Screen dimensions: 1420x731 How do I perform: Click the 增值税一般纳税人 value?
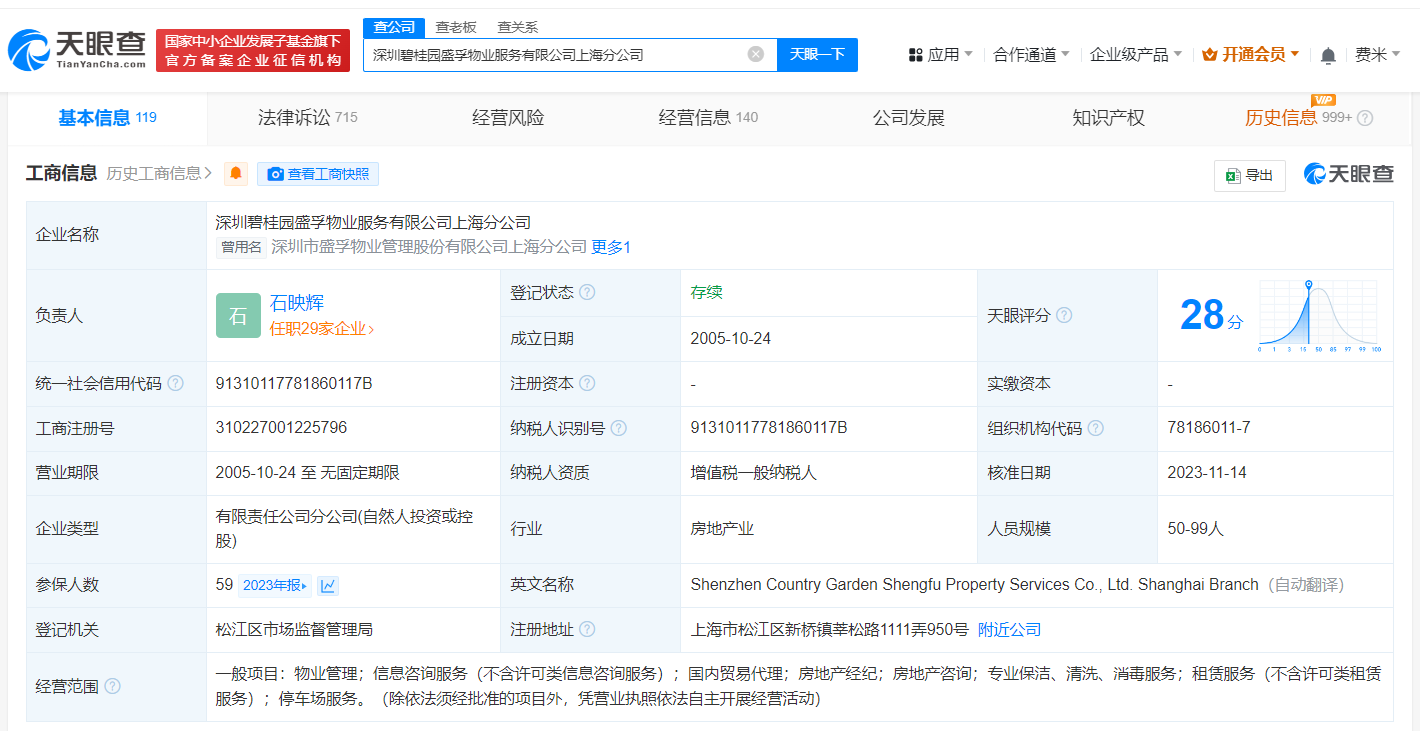tap(753, 473)
